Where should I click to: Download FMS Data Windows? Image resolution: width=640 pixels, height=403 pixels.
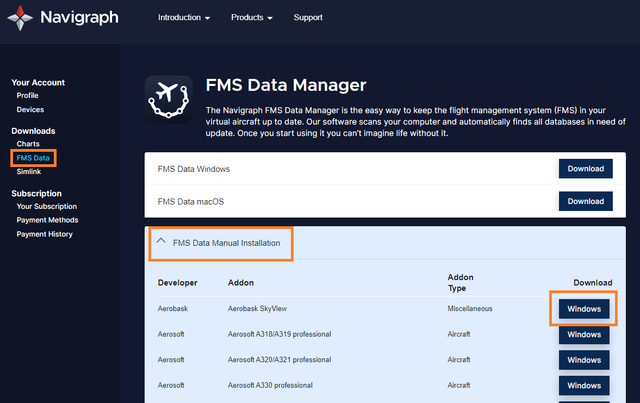point(585,169)
